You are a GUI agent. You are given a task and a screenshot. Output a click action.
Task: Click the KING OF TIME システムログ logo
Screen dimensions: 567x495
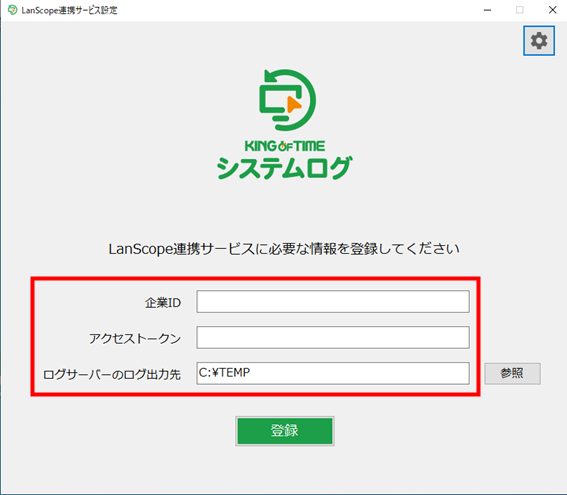(x=285, y=125)
